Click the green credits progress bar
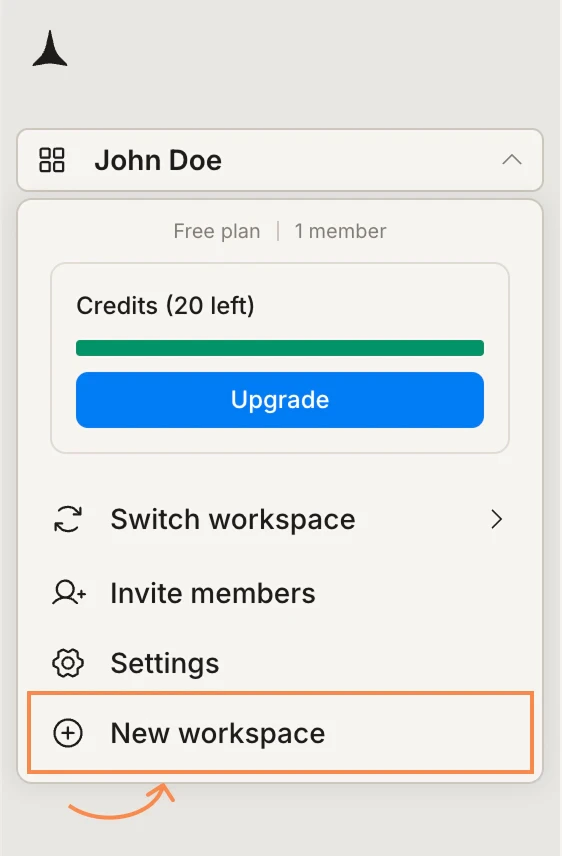Viewport: 562px width, 856px height. (280, 348)
